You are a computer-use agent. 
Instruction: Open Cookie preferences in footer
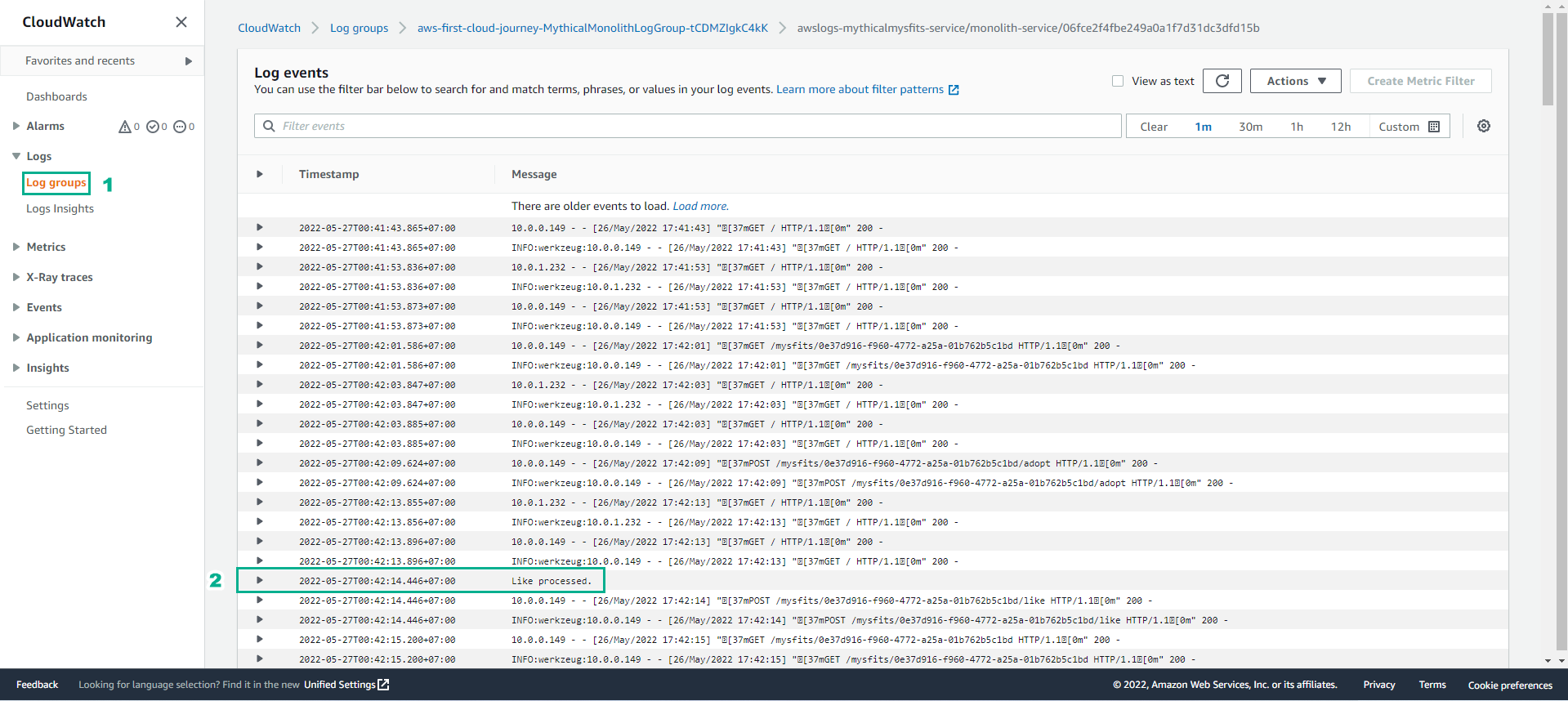point(1509,685)
